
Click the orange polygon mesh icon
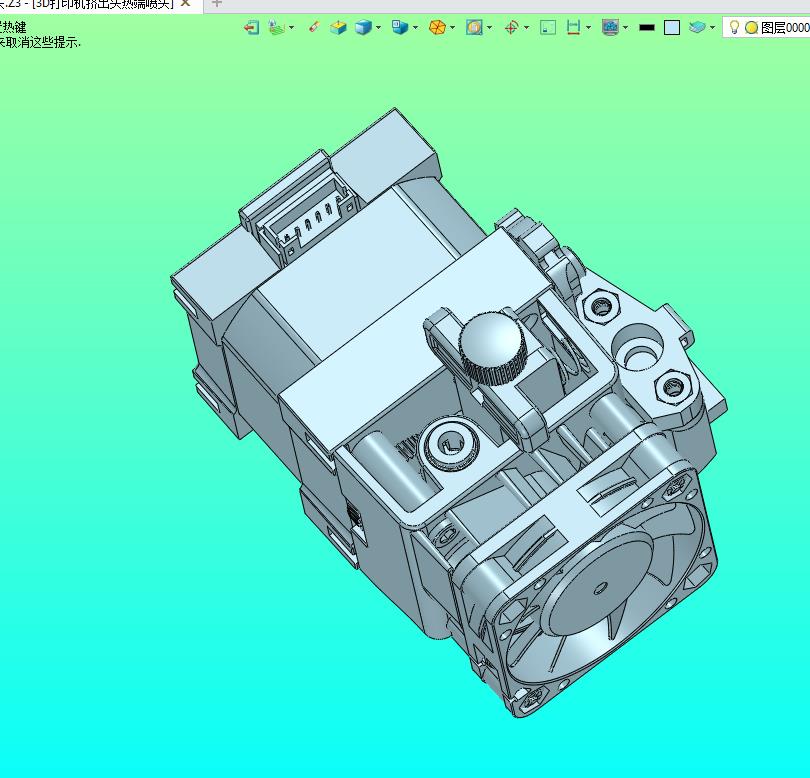[437, 27]
